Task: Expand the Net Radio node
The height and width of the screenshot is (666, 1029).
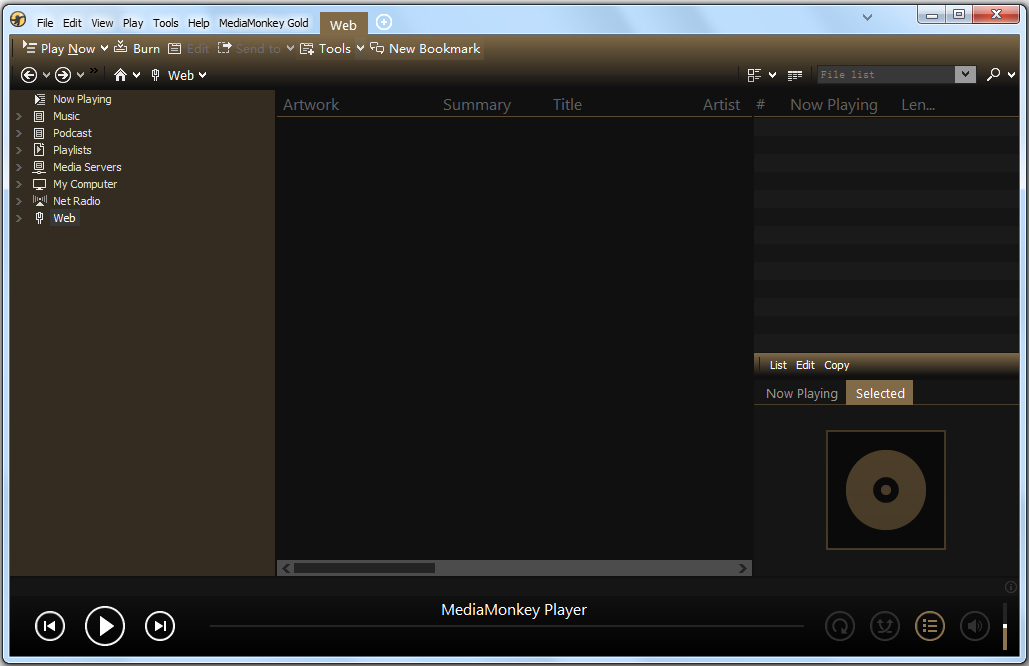Action: click(19, 201)
